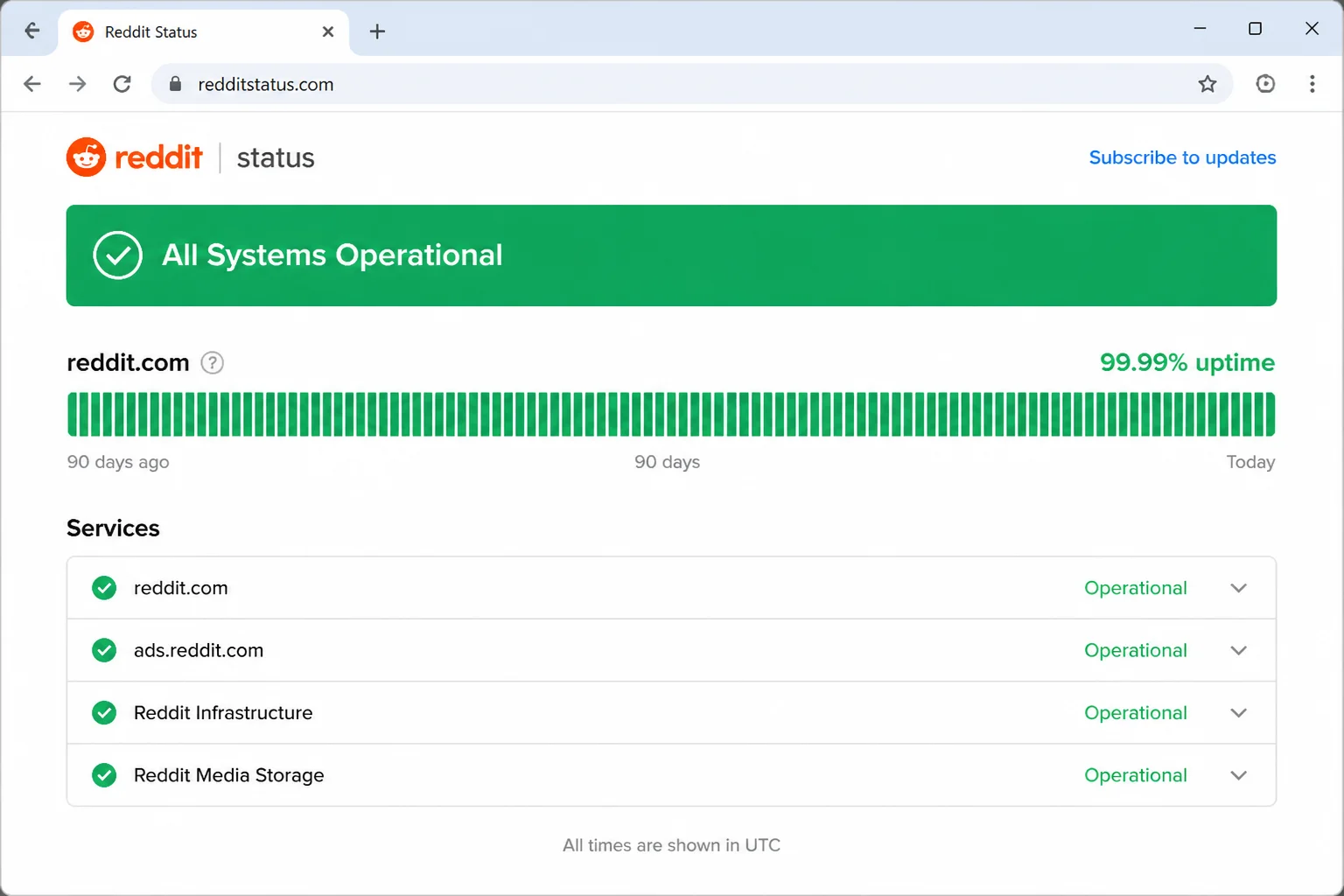Viewport: 1344px width, 896px height.
Task: Click the Reddit snoo logo icon
Action: (86, 157)
